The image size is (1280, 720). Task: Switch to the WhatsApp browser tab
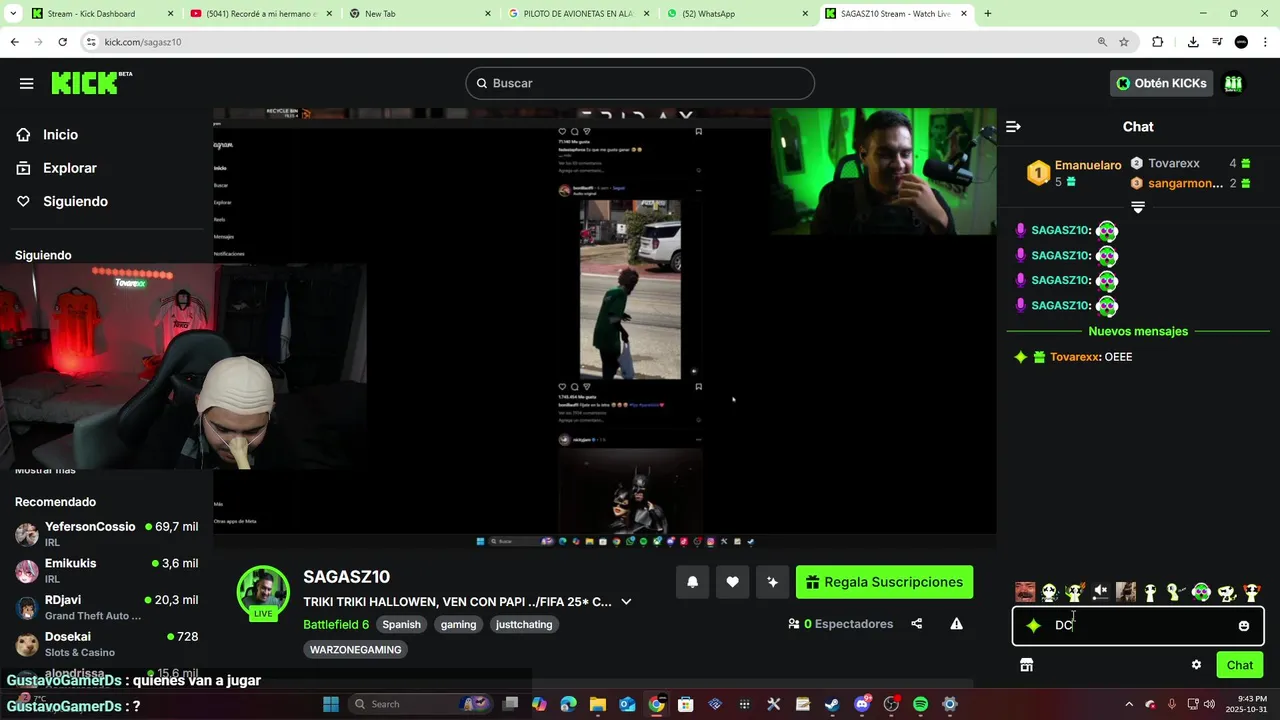pyautogui.click(x=739, y=14)
